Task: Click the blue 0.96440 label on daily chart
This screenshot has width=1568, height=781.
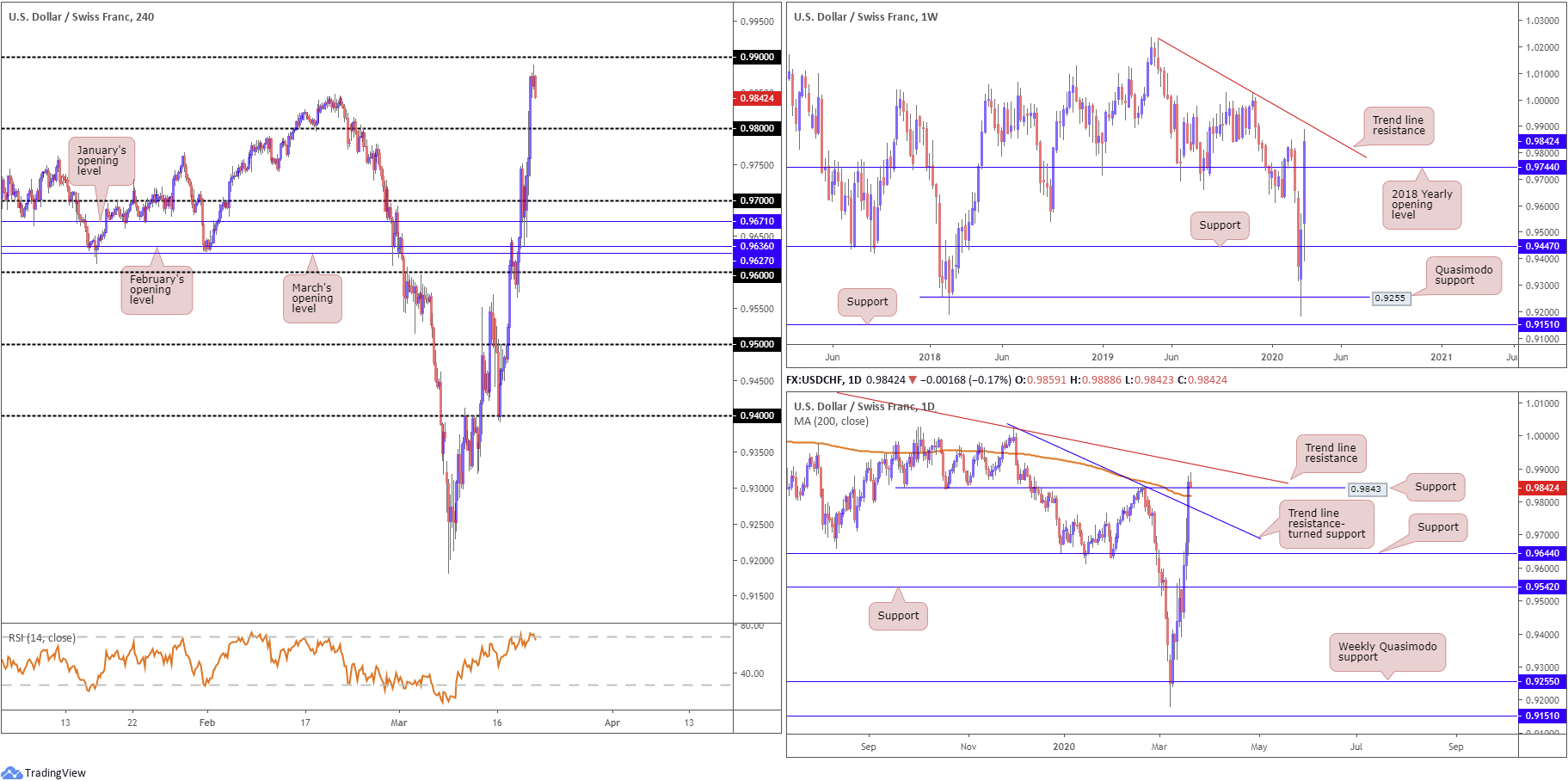Action: 1542,553
